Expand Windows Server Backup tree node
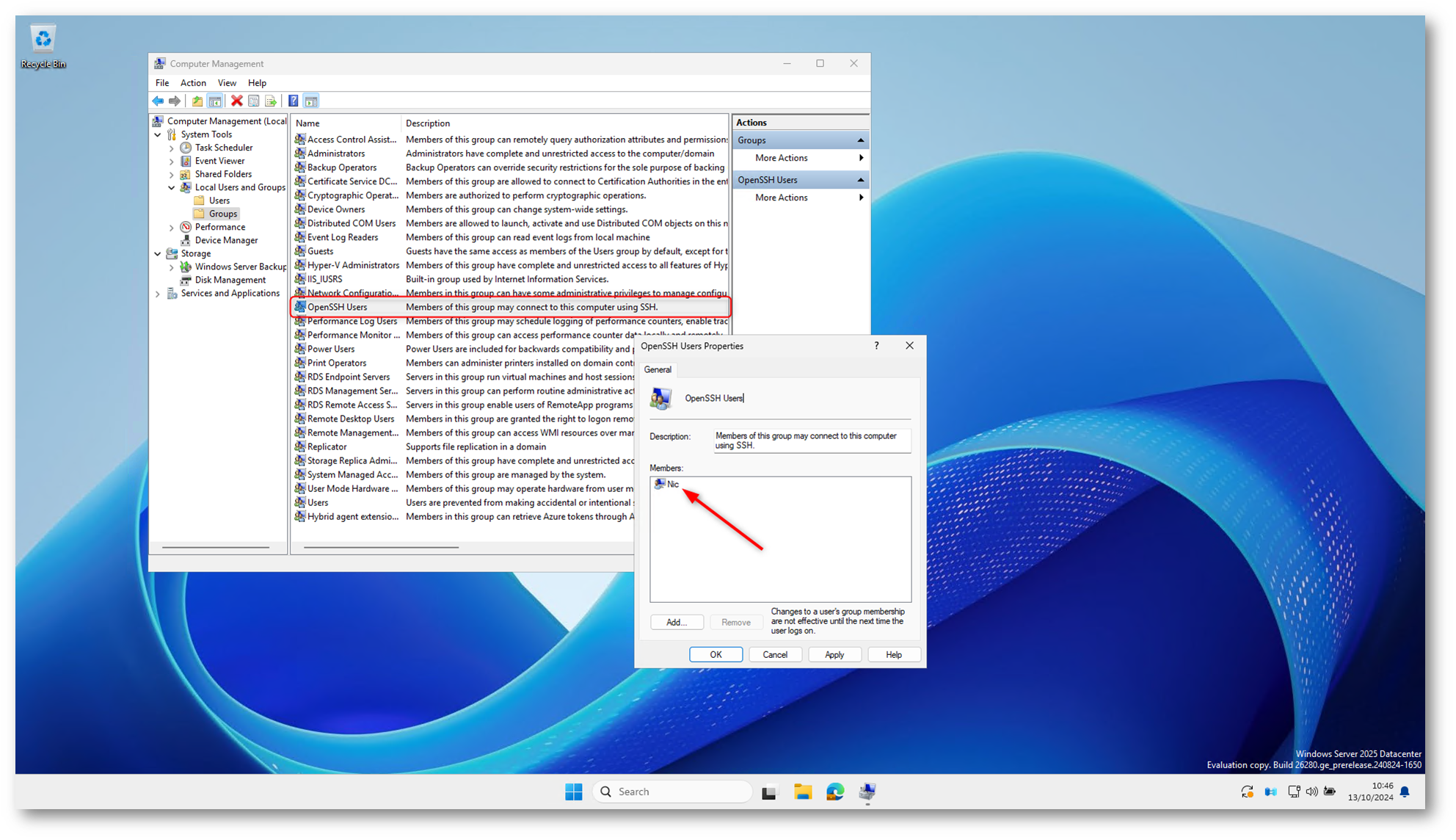 [172, 267]
